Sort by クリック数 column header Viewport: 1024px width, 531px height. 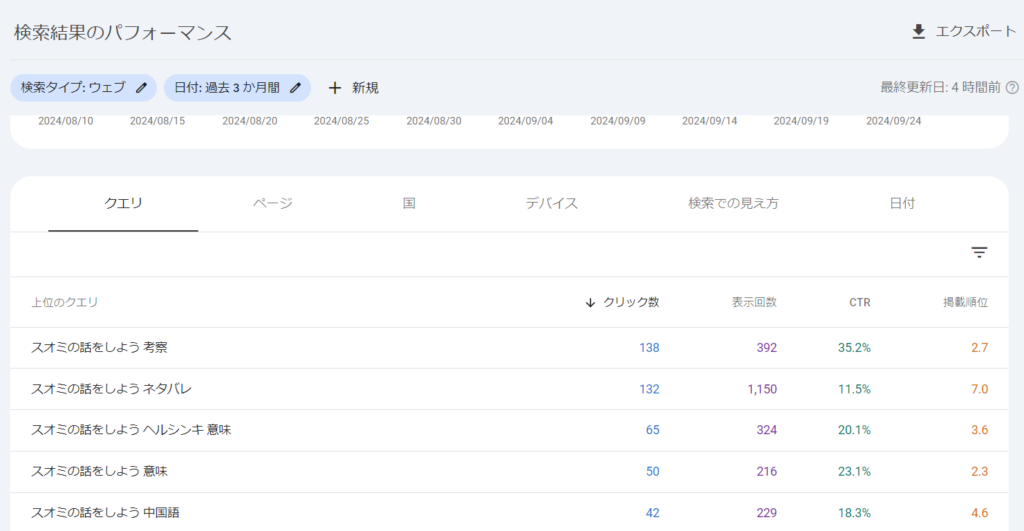tap(631, 302)
